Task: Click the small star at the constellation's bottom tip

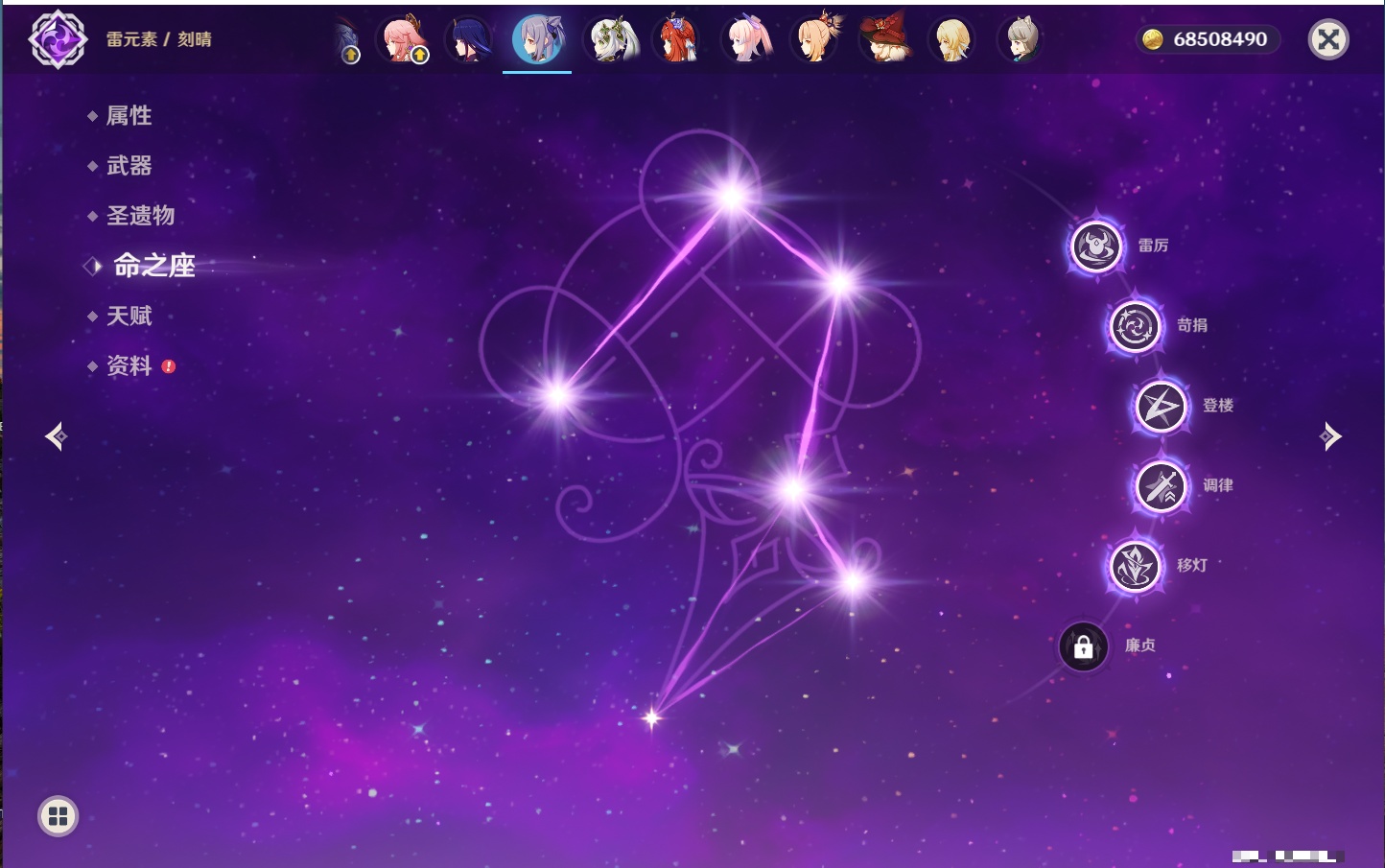Action: pos(652,717)
